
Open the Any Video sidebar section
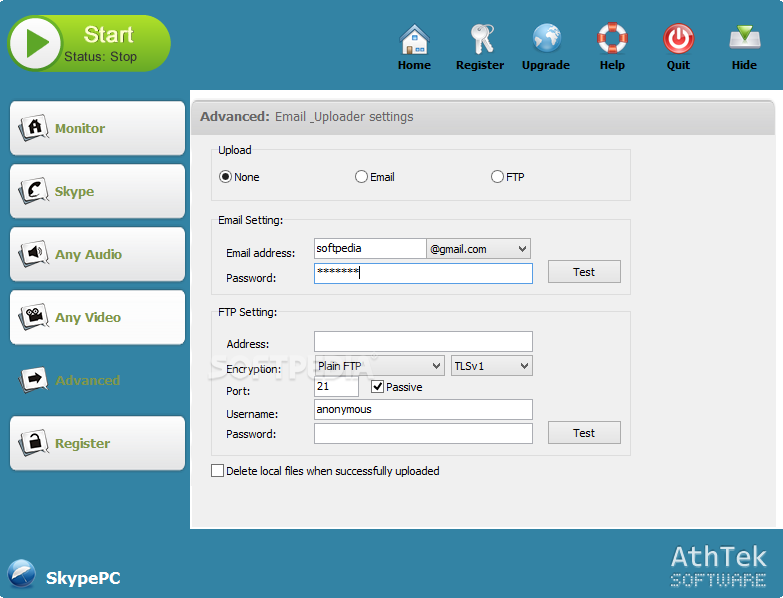pos(97,317)
